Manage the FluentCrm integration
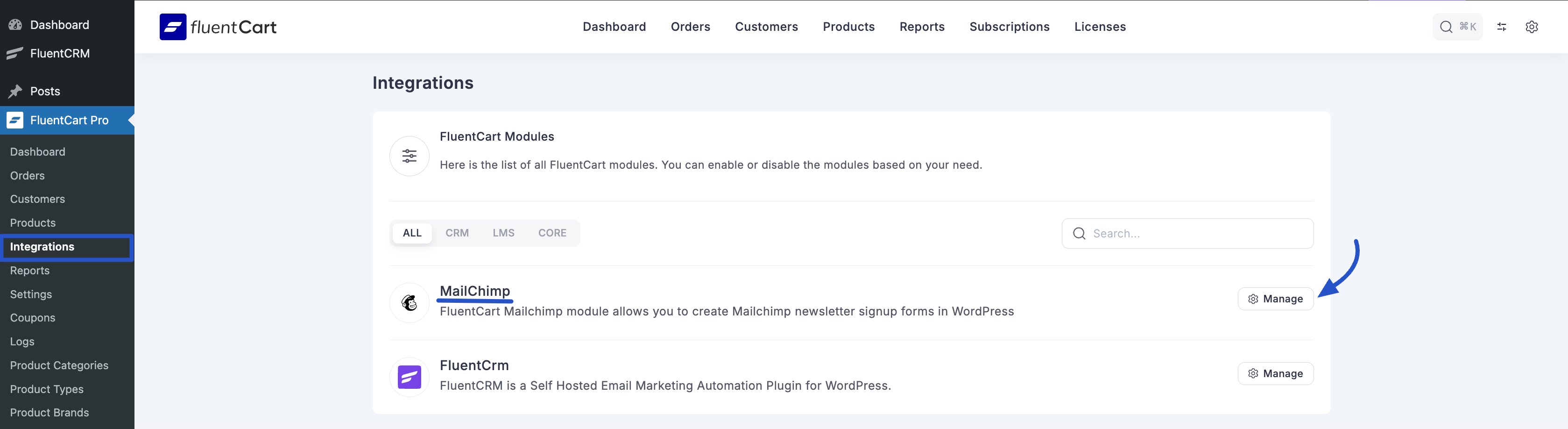1568x429 pixels. coord(1275,373)
